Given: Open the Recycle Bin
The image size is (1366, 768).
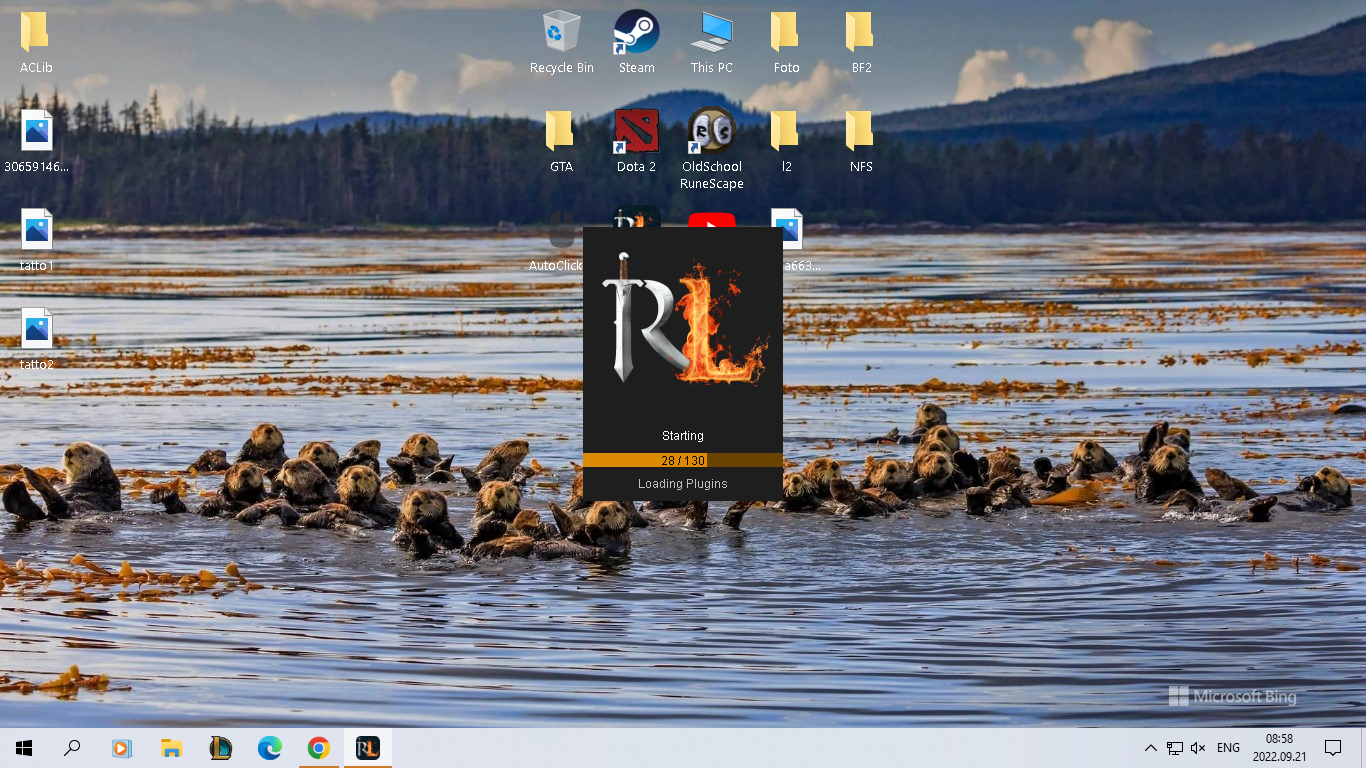Looking at the screenshot, I should point(561,30).
